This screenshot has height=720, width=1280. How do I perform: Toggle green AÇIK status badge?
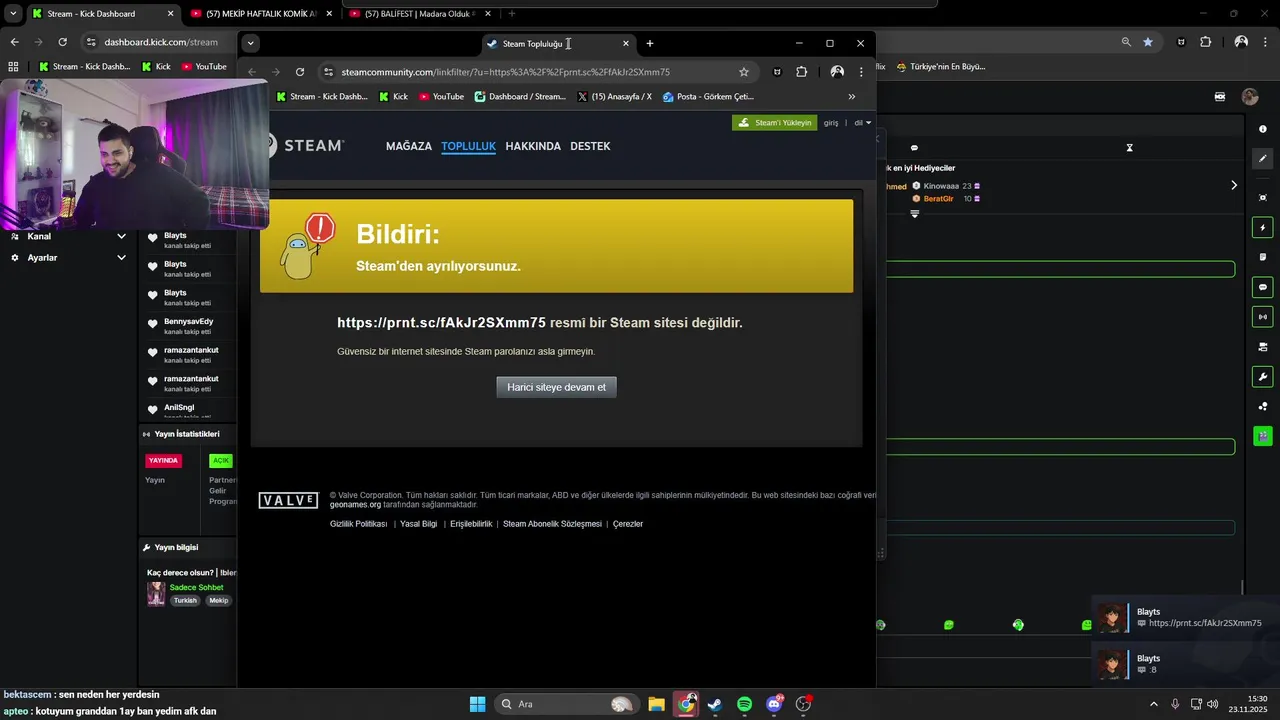pyautogui.click(x=220, y=461)
